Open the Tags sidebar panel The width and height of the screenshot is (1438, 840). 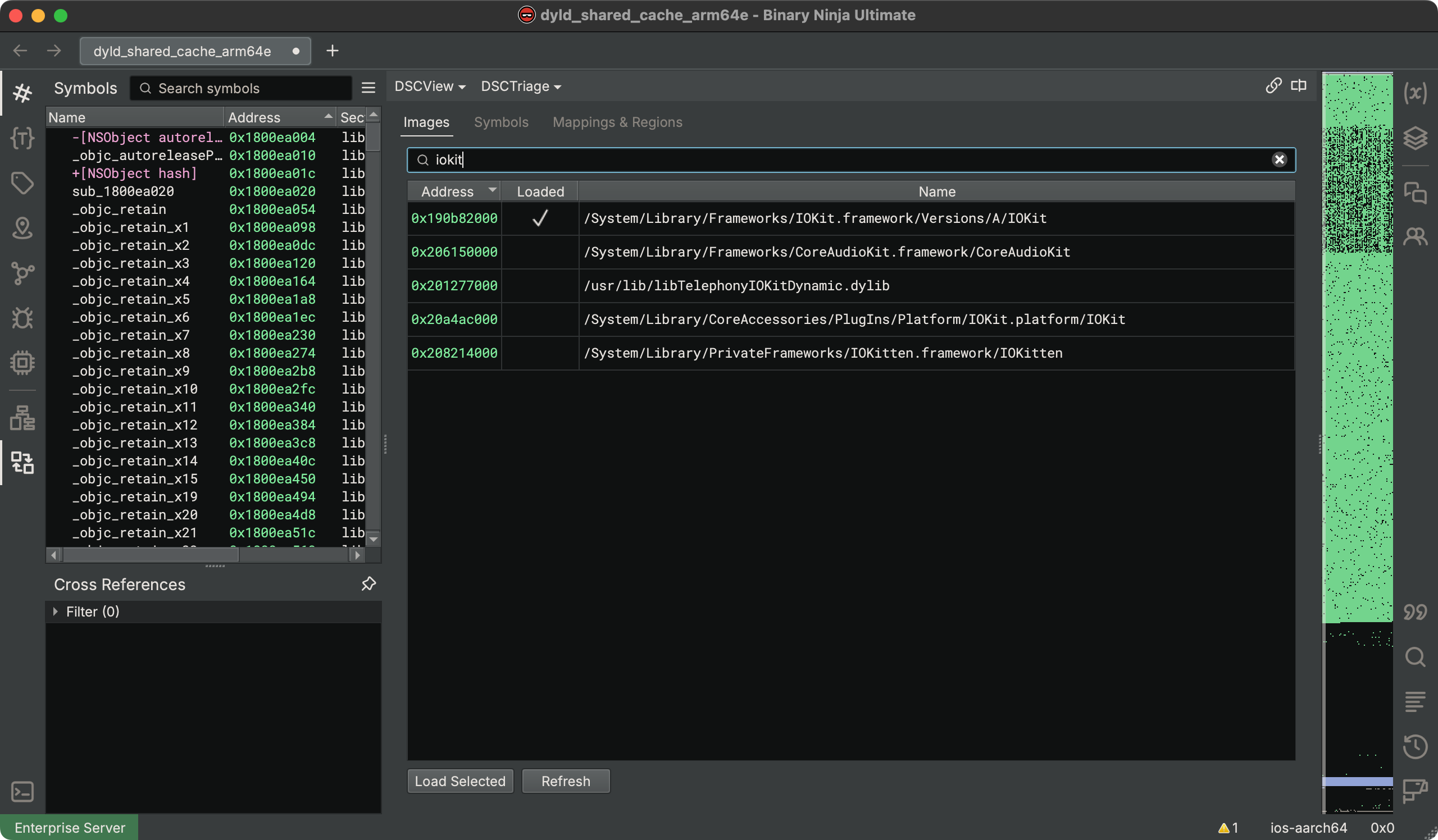click(x=22, y=183)
